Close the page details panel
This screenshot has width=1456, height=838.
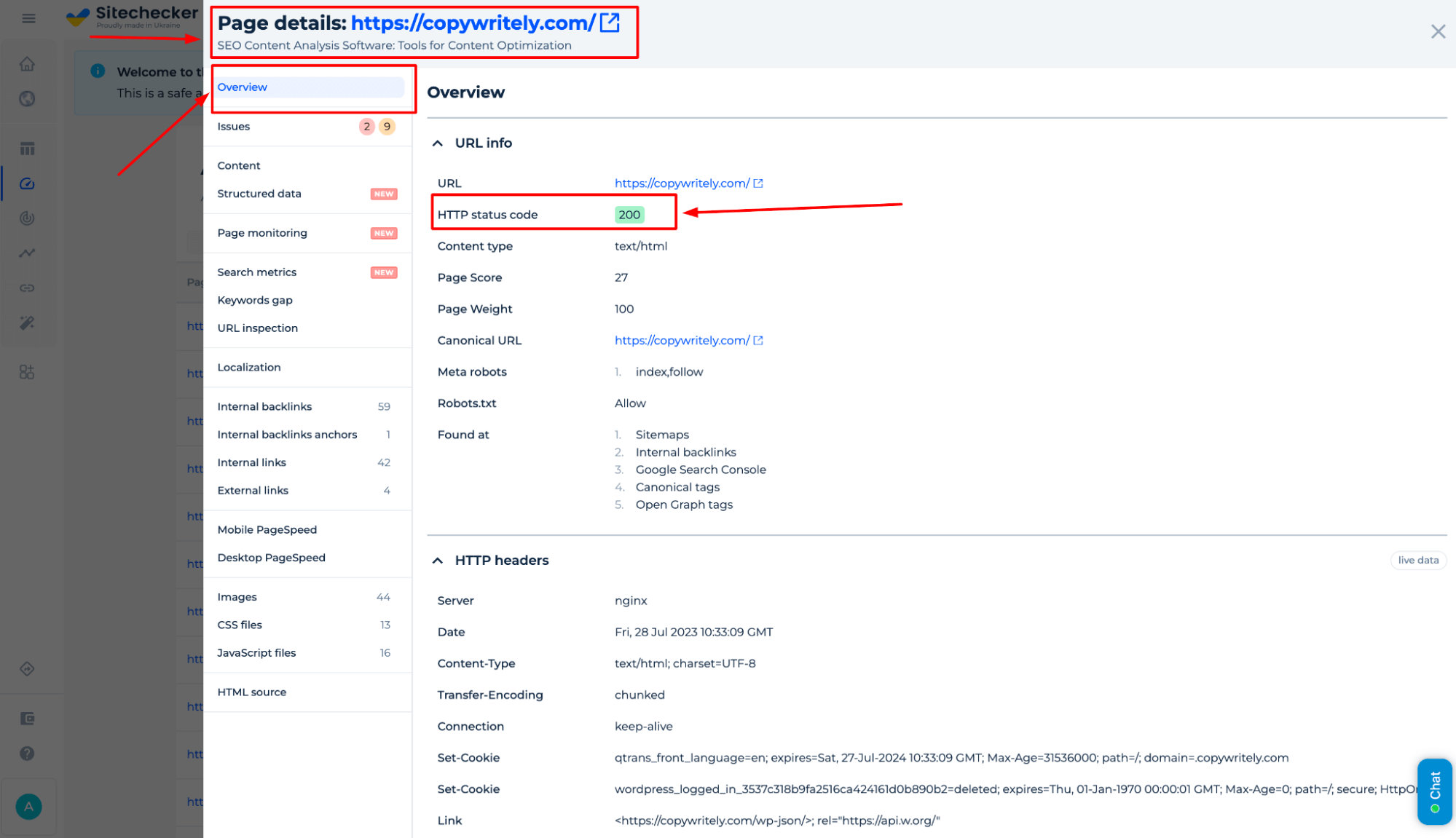[1438, 31]
